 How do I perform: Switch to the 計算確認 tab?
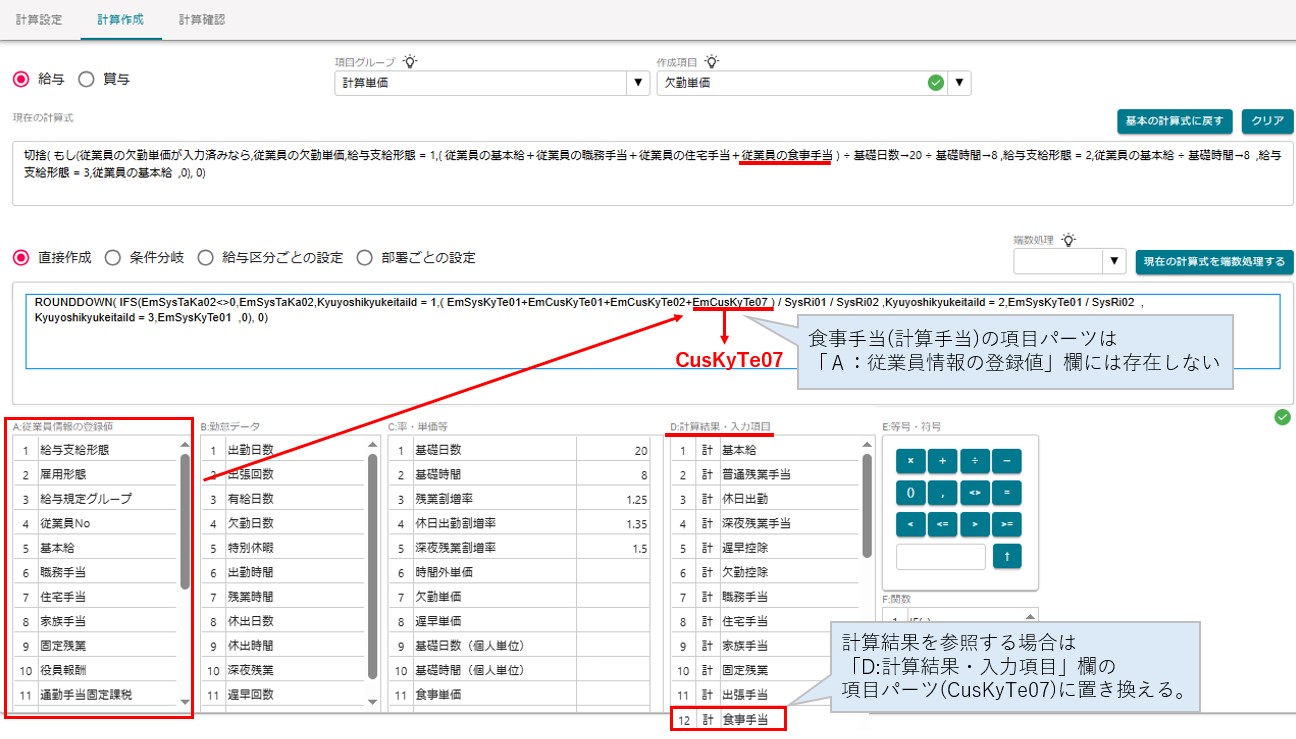202,19
